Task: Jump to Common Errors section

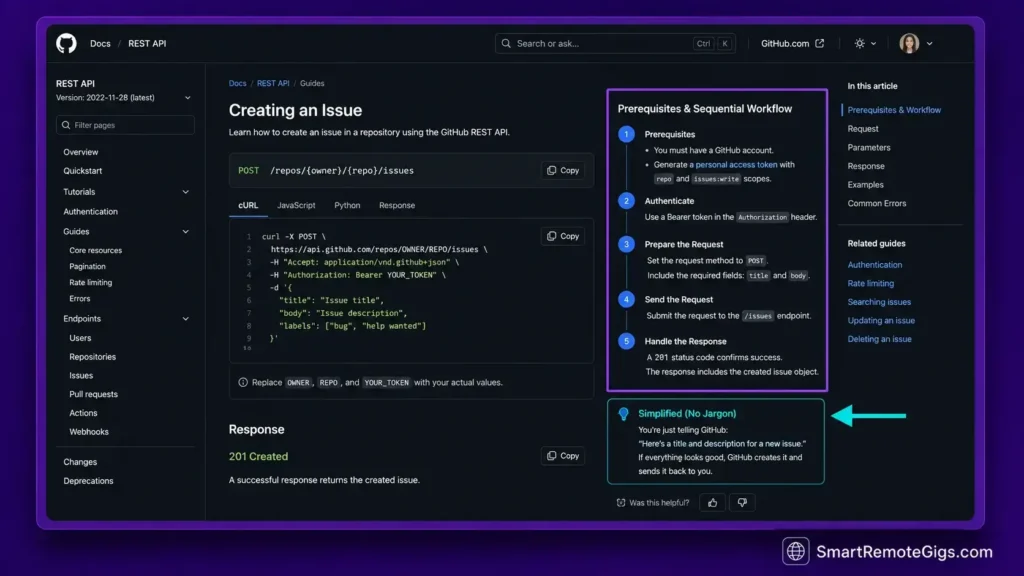Action: tap(876, 203)
